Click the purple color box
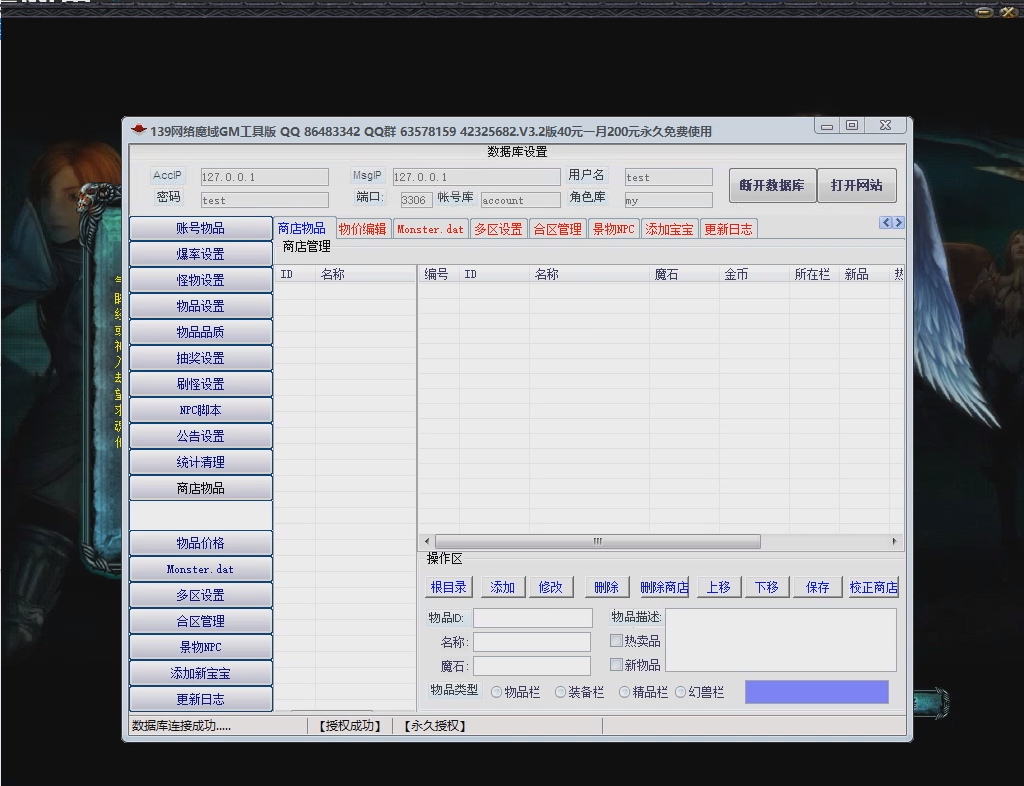 click(x=816, y=692)
